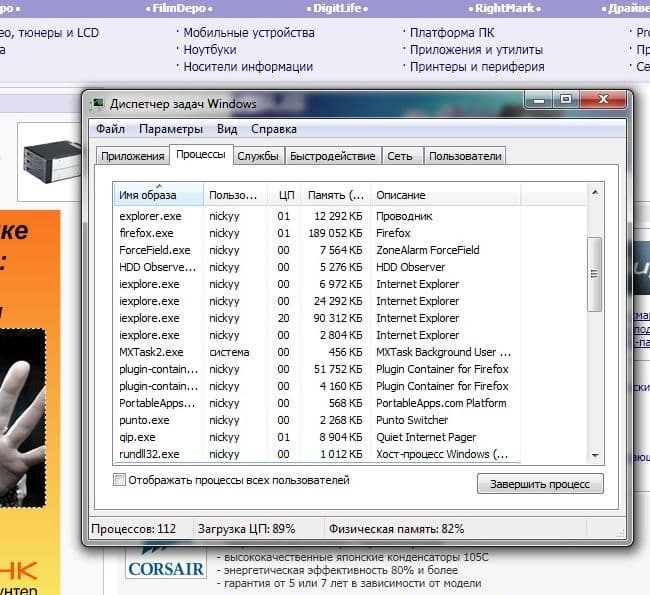This screenshot has height=595, width=650.
Task: Open the Быстродействие tab
Action: point(332,156)
